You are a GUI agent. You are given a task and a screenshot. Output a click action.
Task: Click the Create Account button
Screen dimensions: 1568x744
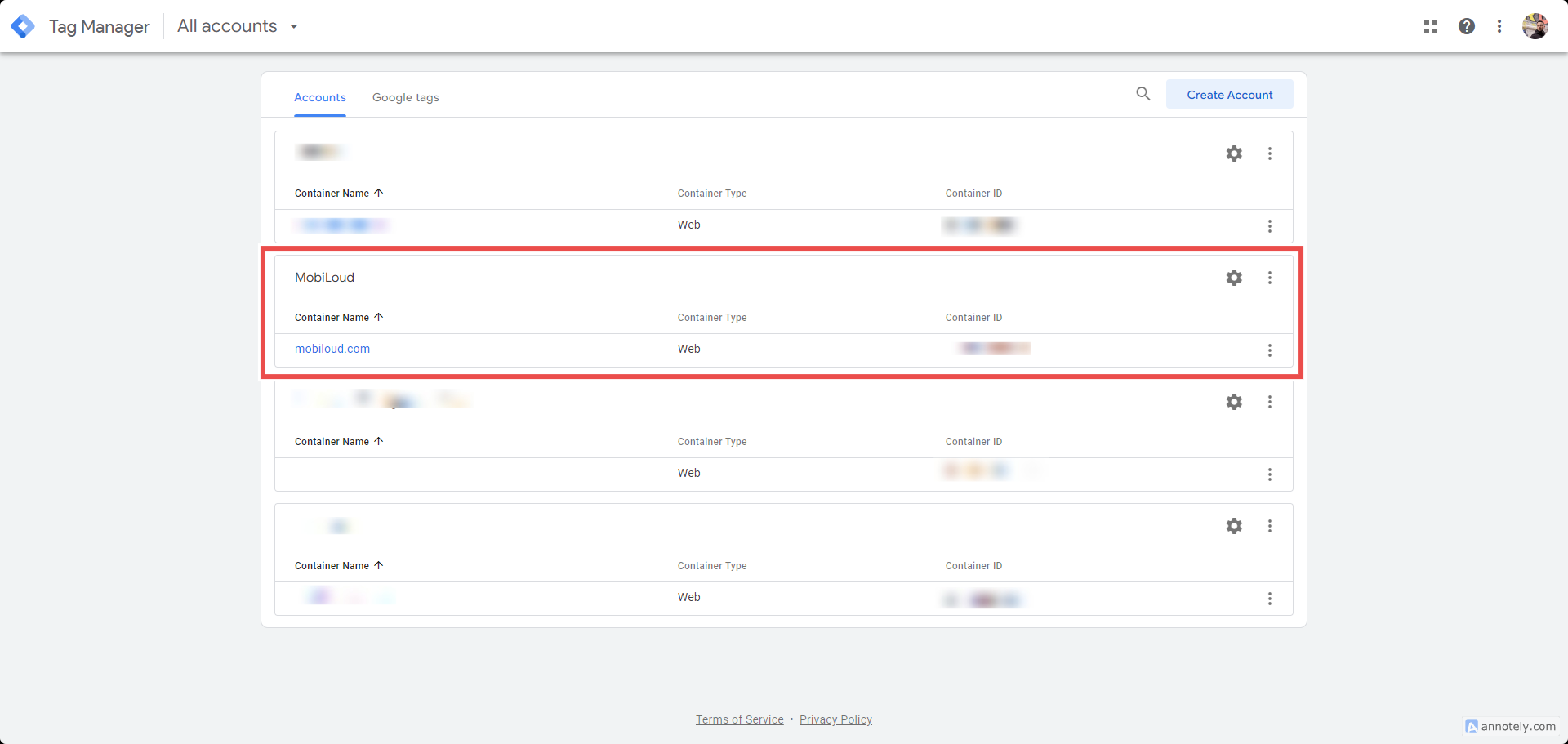coord(1230,95)
